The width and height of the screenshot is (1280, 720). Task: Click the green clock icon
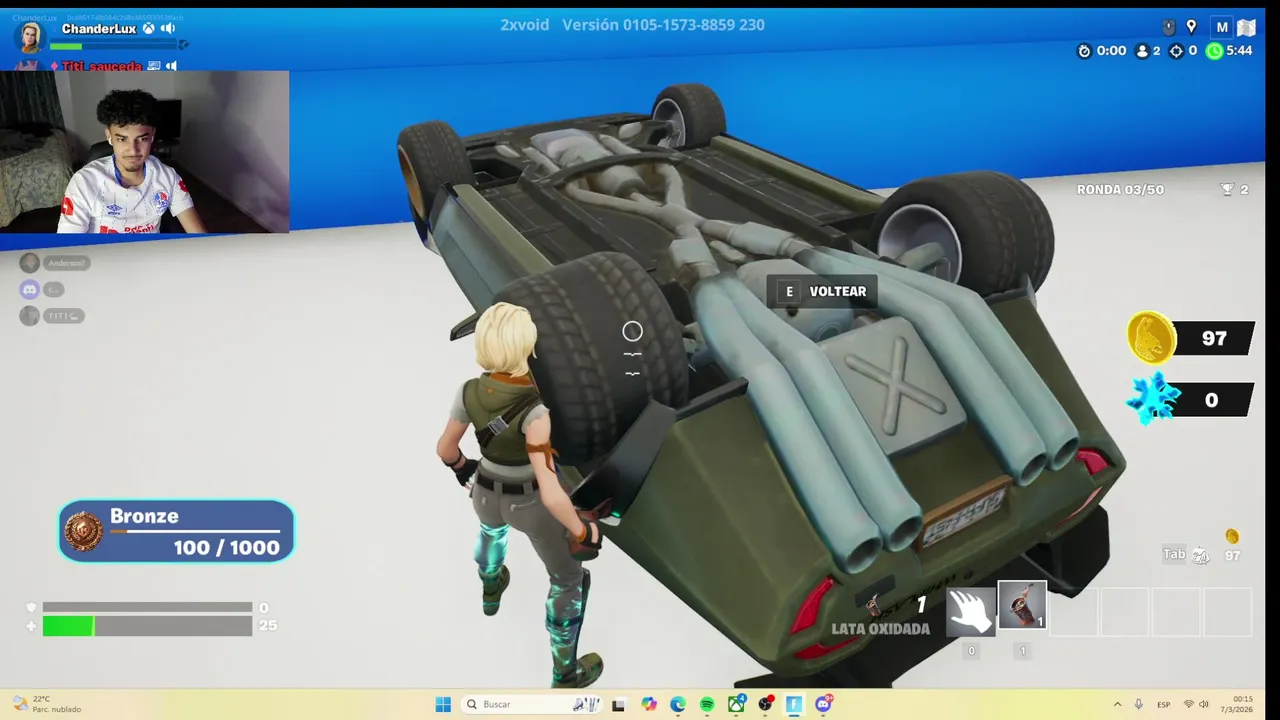(x=1214, y=51)
